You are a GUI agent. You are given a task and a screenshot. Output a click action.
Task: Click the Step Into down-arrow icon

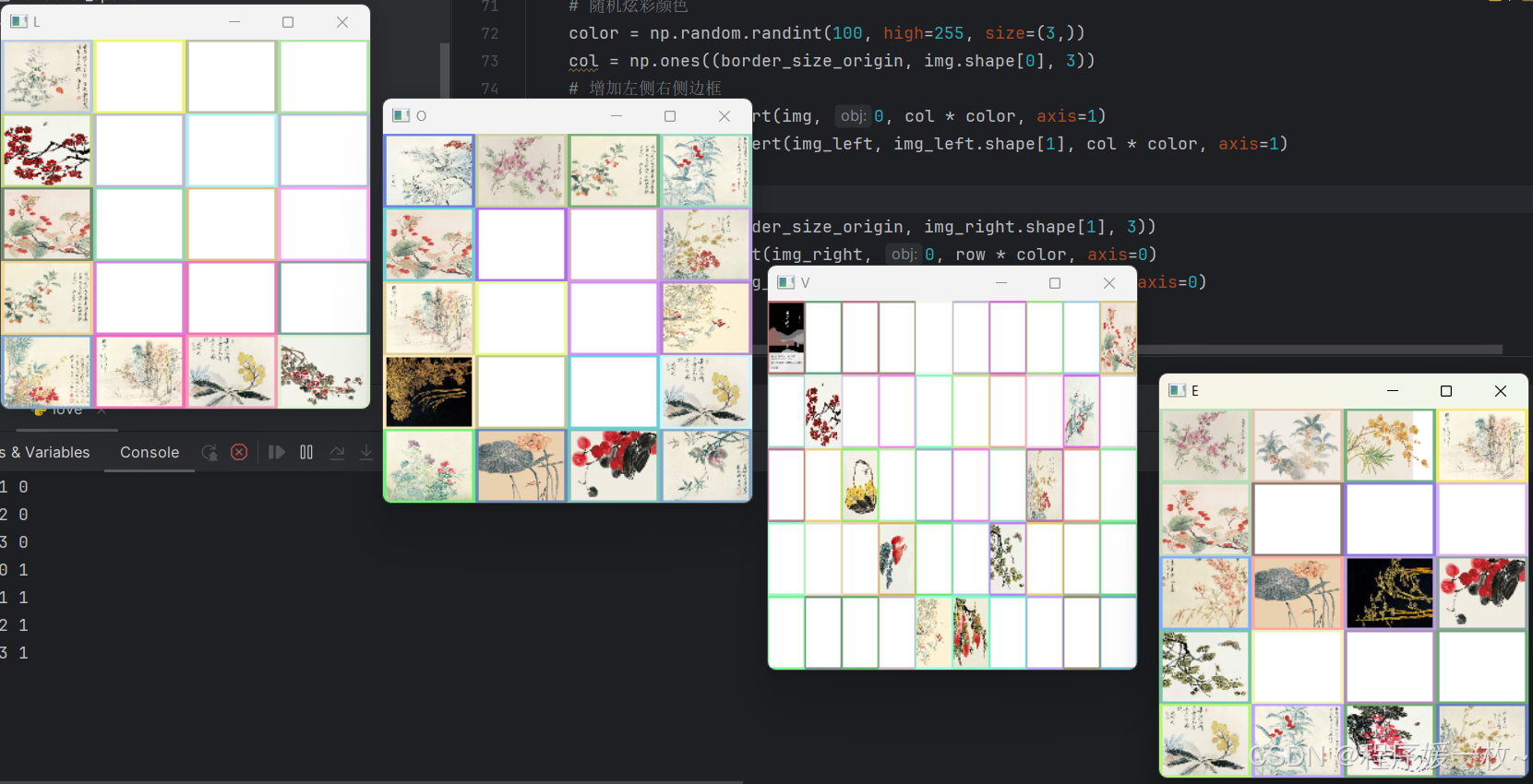pos(366,452)
